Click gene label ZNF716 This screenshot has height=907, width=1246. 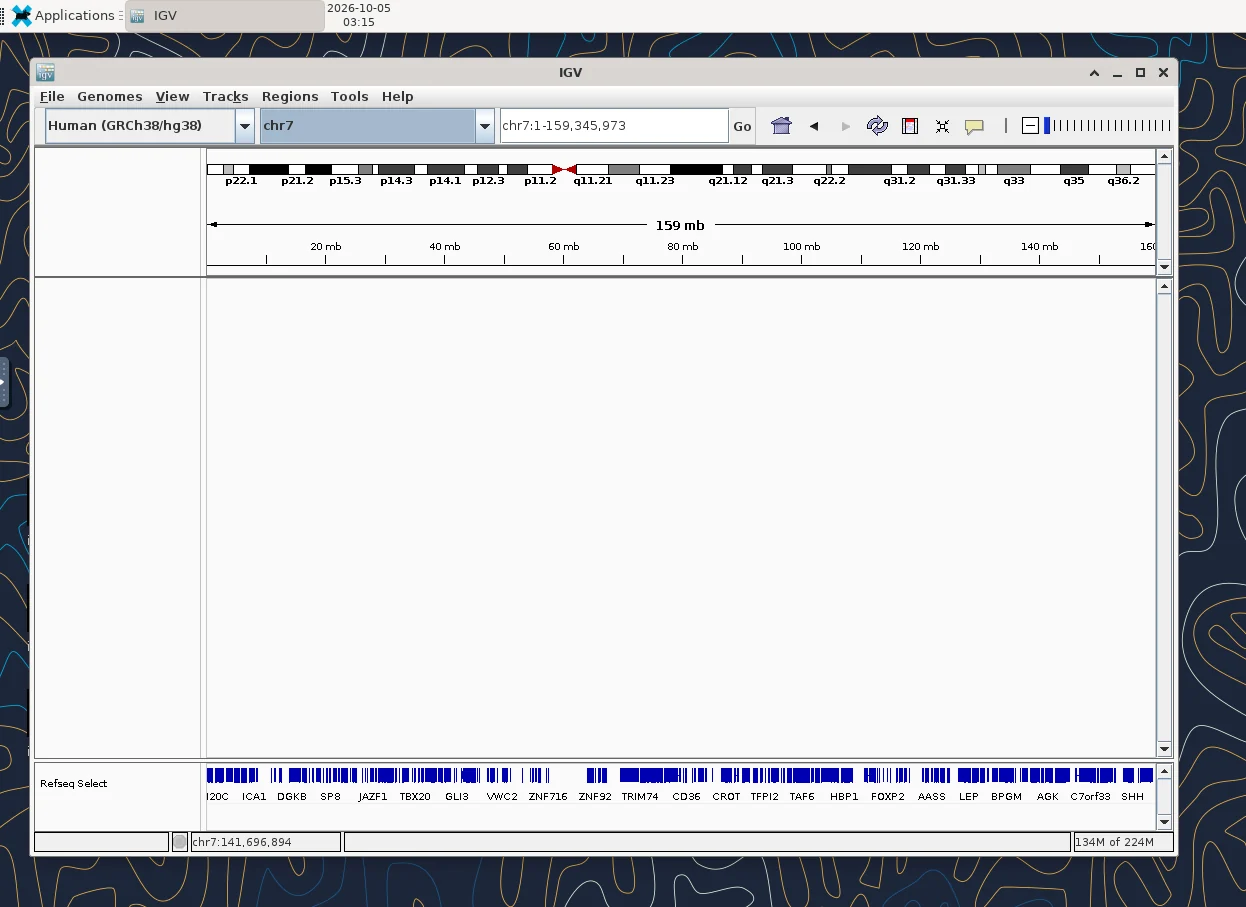548,797
